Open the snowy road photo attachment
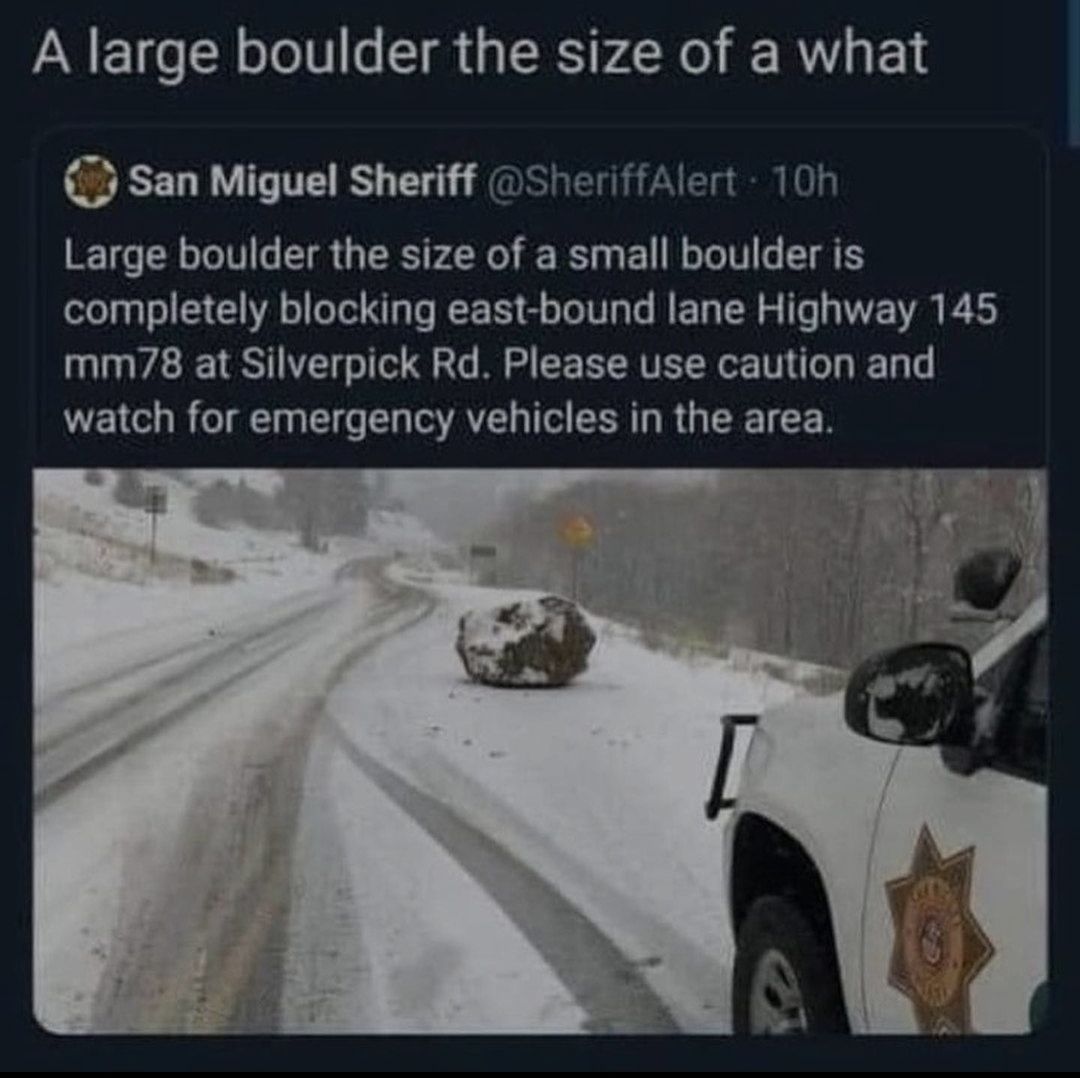The image size is (1080, 1078). (540, 752)
